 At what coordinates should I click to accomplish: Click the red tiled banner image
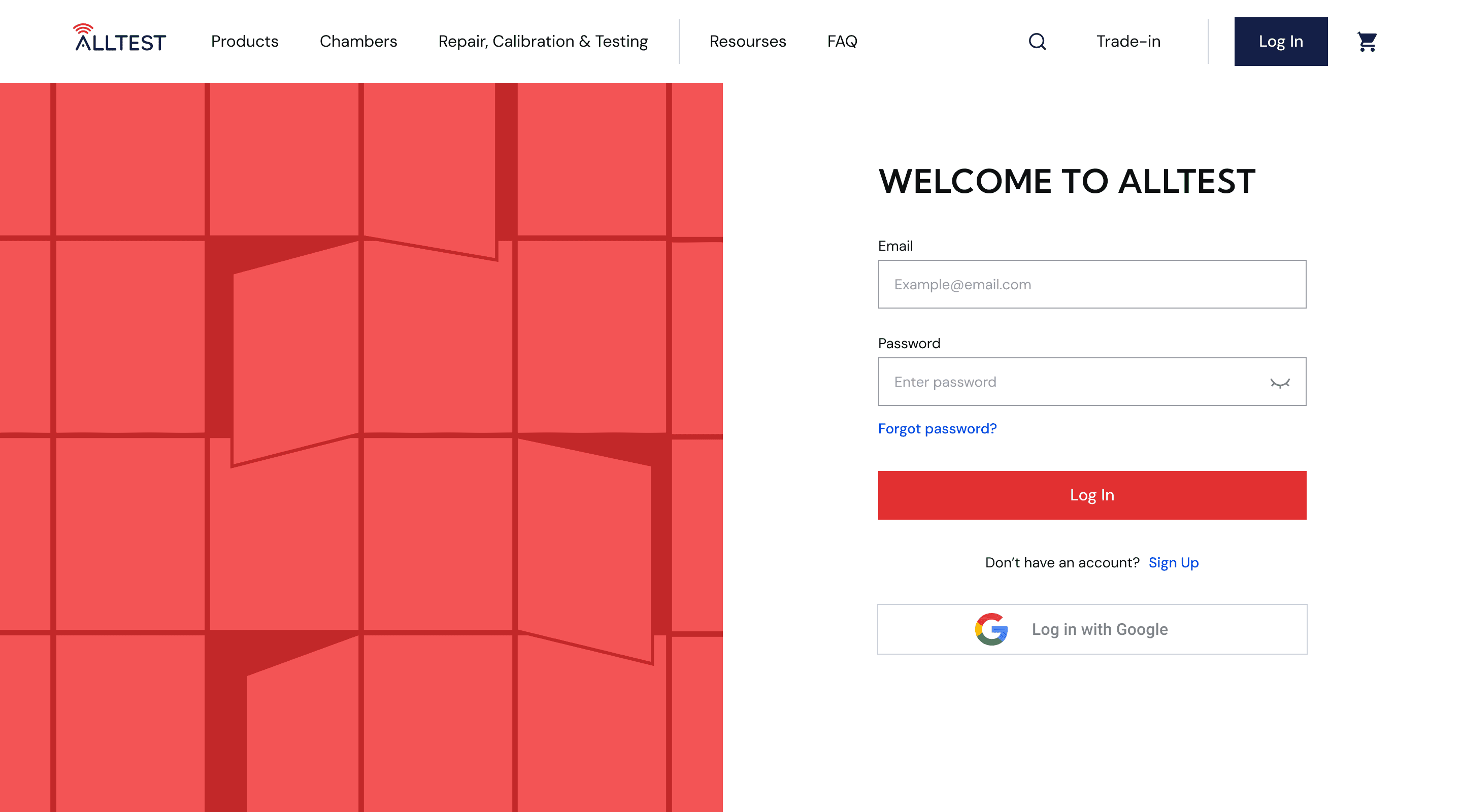[361, 447]
